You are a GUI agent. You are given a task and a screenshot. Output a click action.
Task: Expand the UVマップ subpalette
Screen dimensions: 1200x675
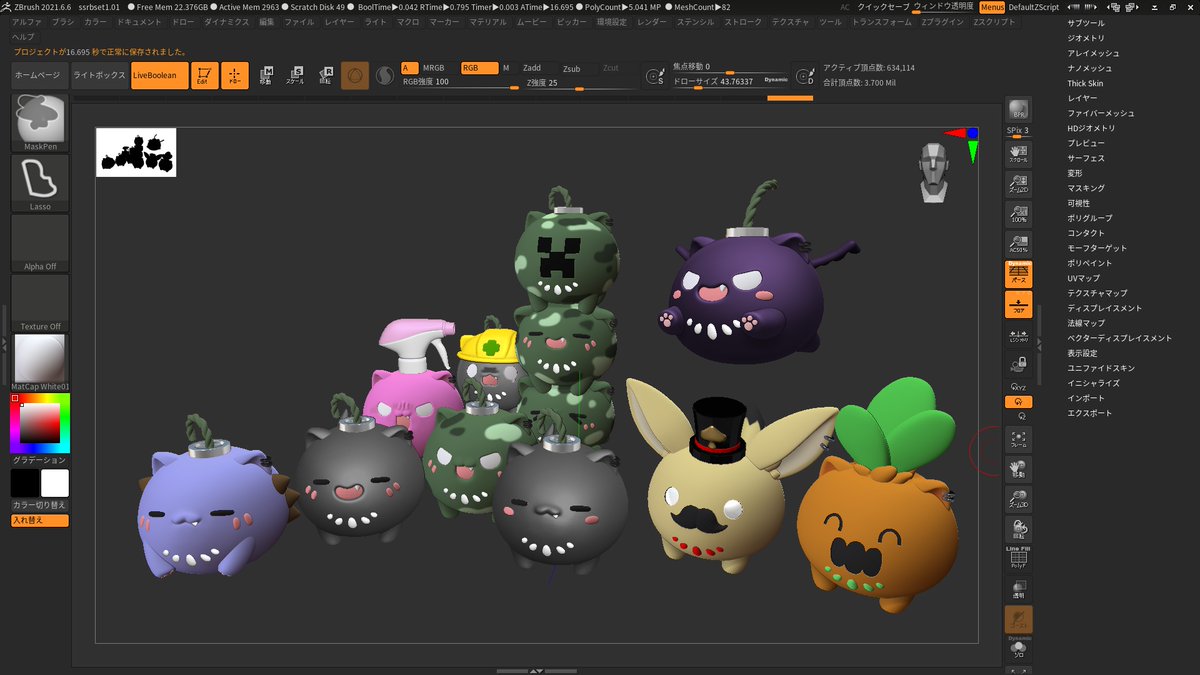tap(1084, 278)
